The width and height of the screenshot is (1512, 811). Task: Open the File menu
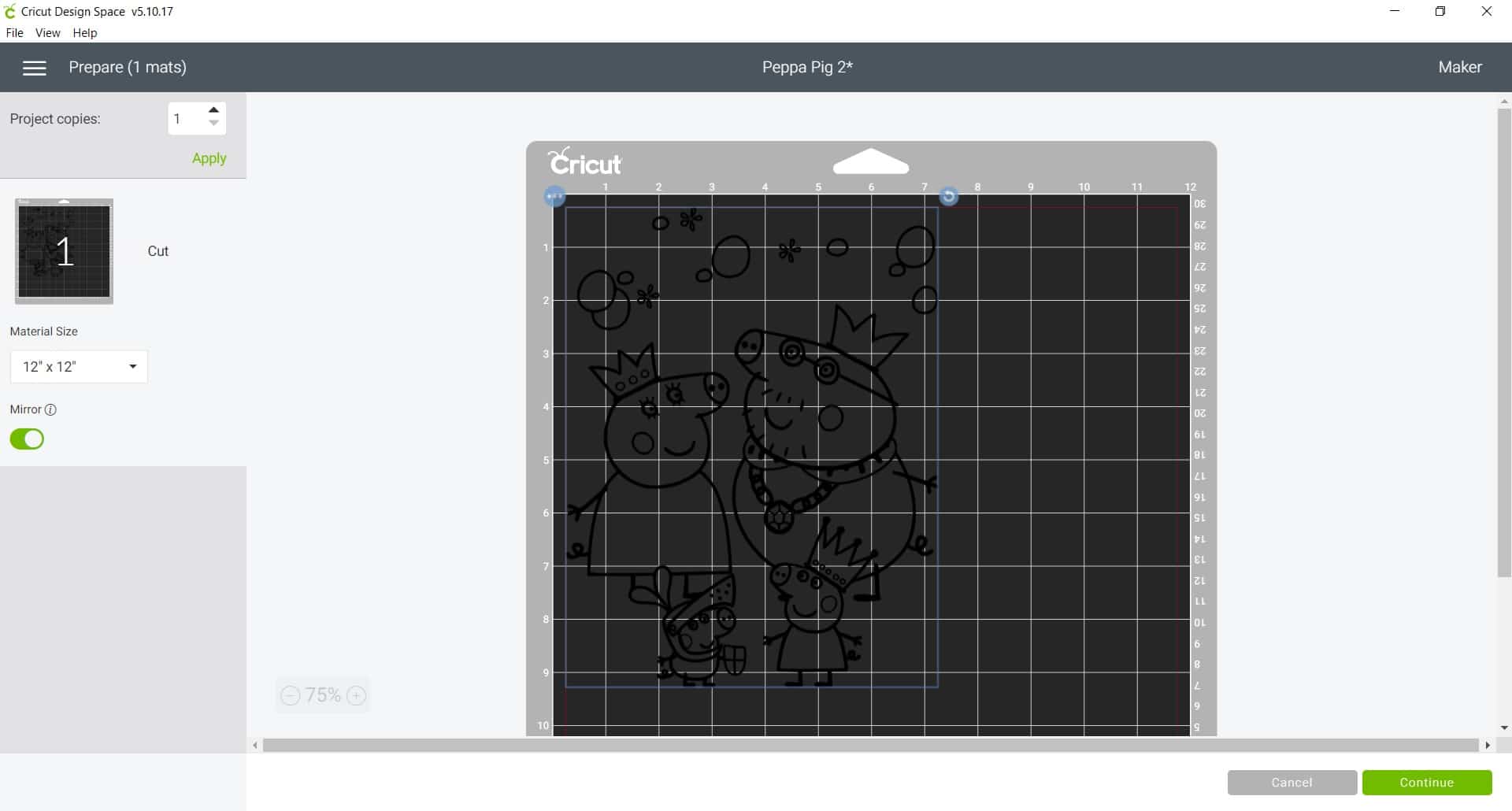14,32
